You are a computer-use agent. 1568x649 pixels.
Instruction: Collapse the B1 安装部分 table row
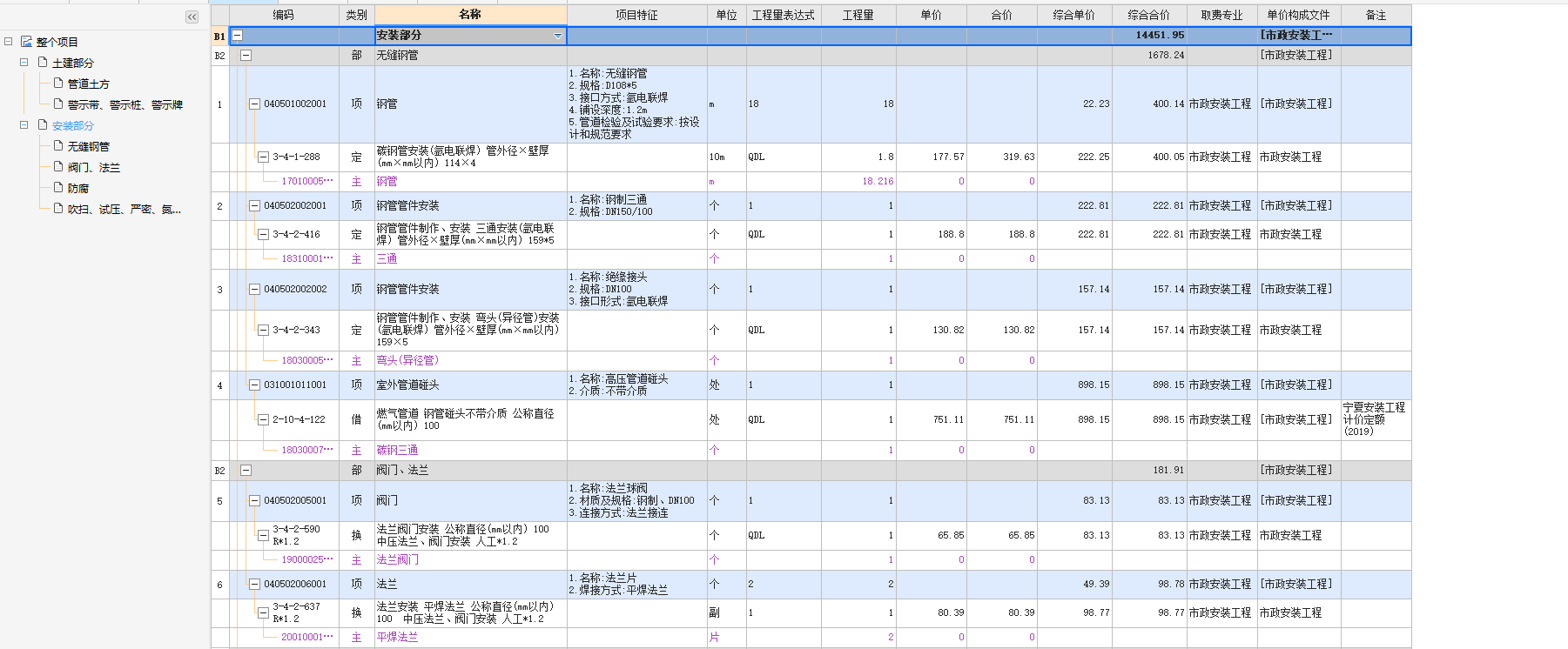[237, 36]
